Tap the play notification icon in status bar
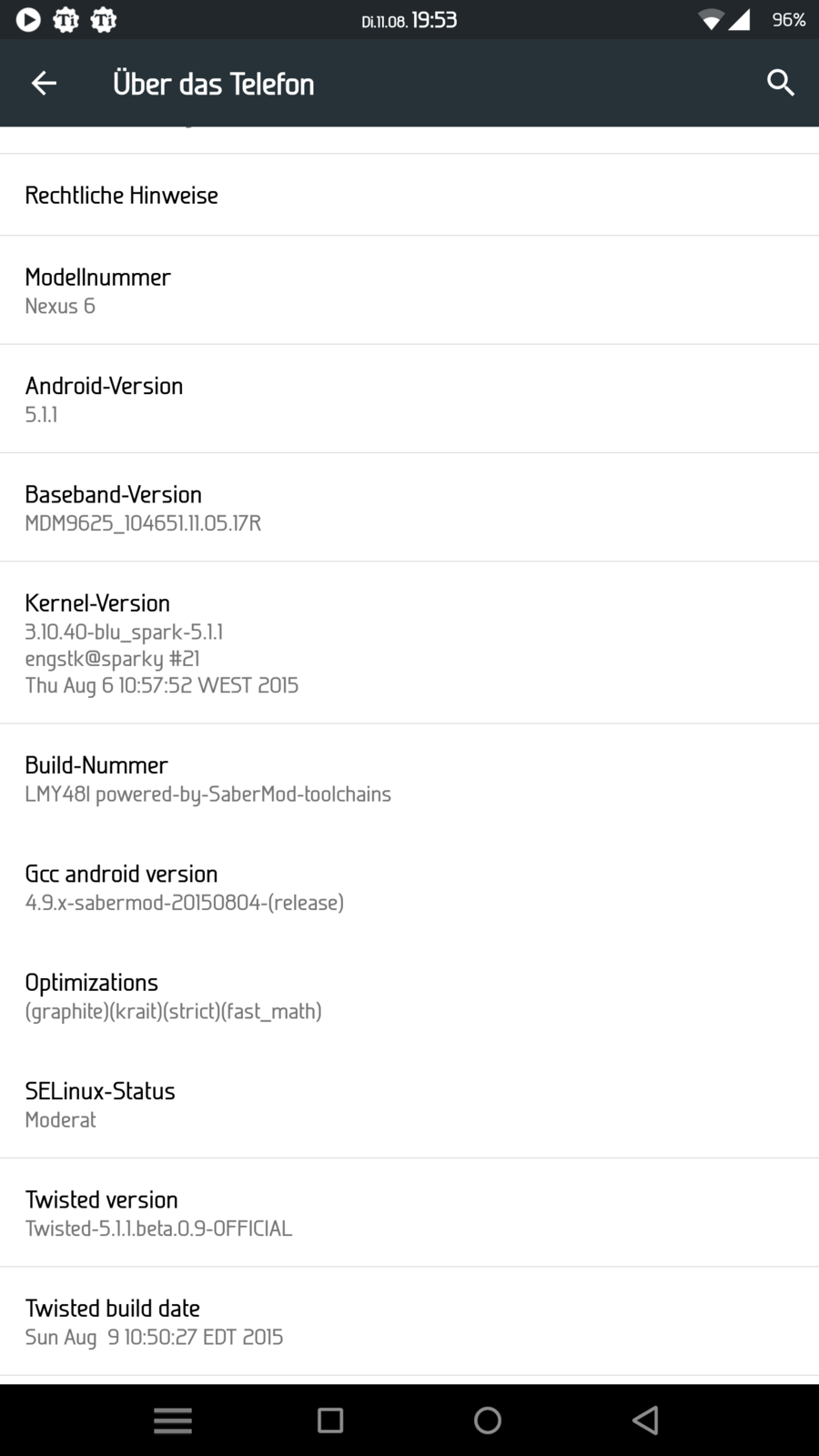Viewport: 819px width, 1456px height. click(x=28, y=19)
